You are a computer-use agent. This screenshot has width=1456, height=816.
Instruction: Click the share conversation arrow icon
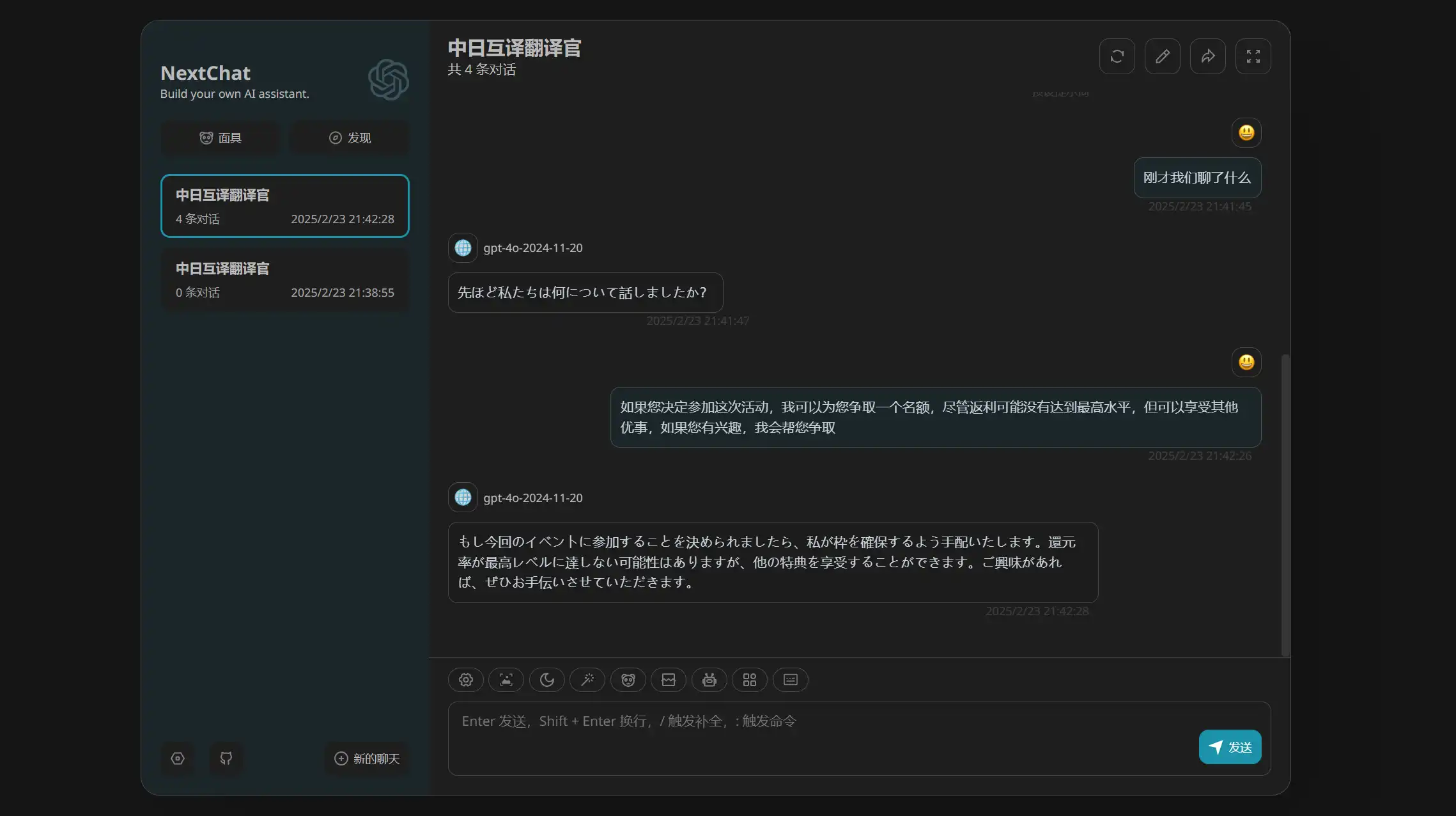[1207, 56]
